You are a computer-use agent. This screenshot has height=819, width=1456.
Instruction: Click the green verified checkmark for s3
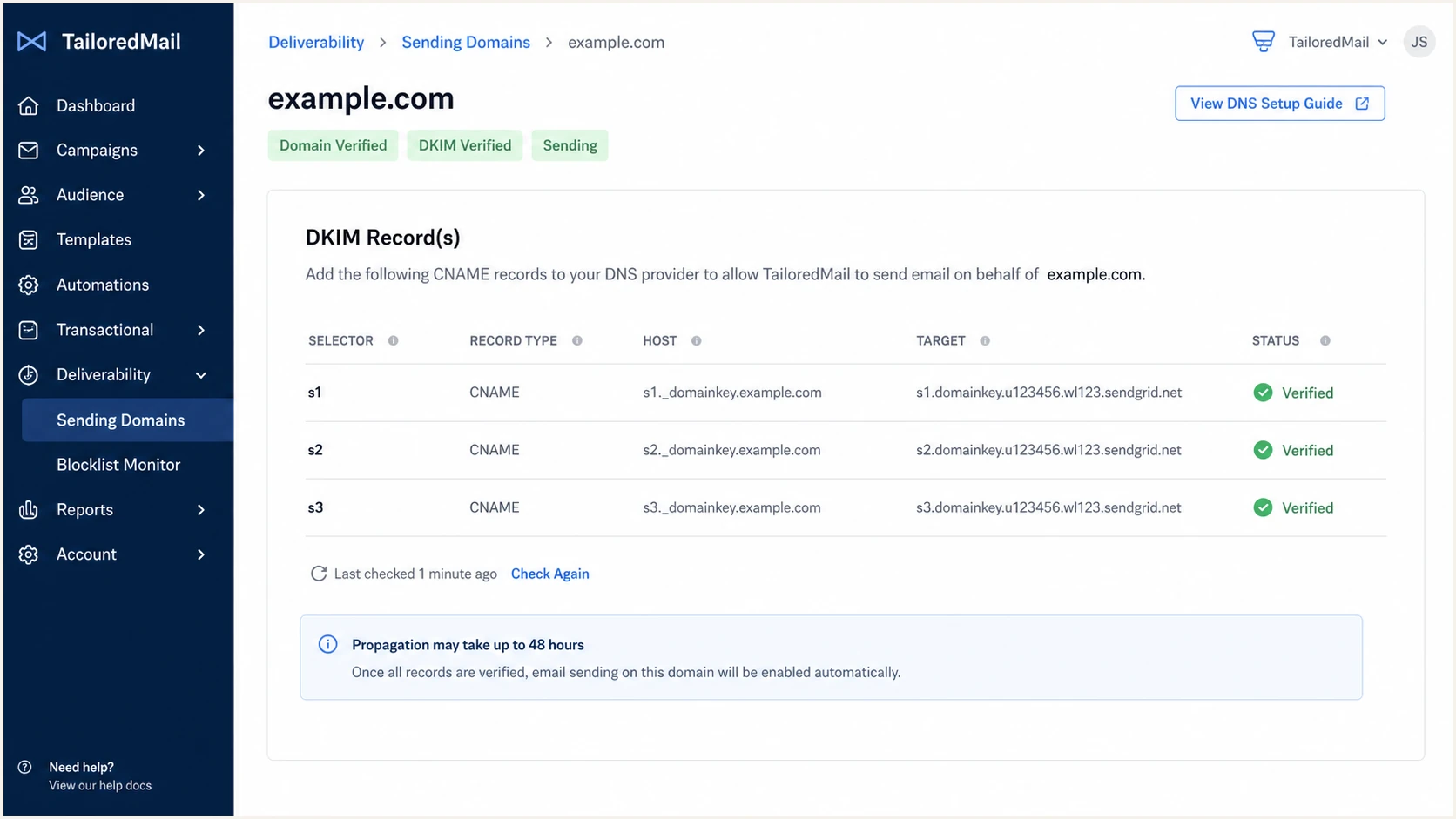[x=1263, y=507]
